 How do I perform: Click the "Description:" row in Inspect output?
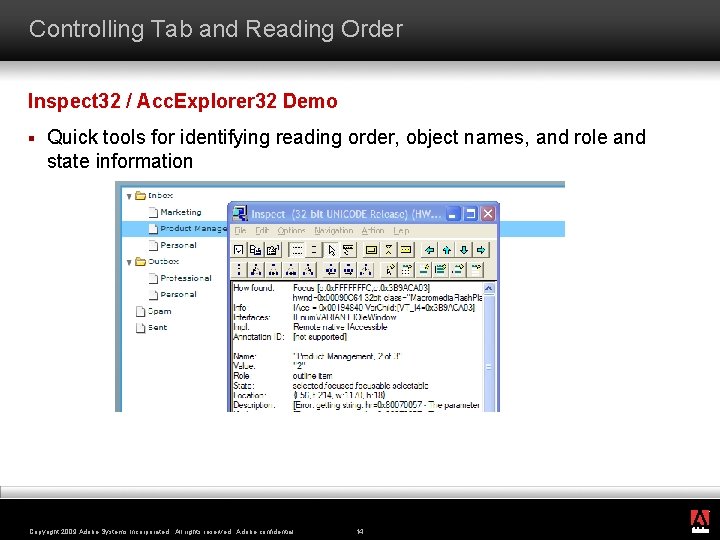click(357, 405)
